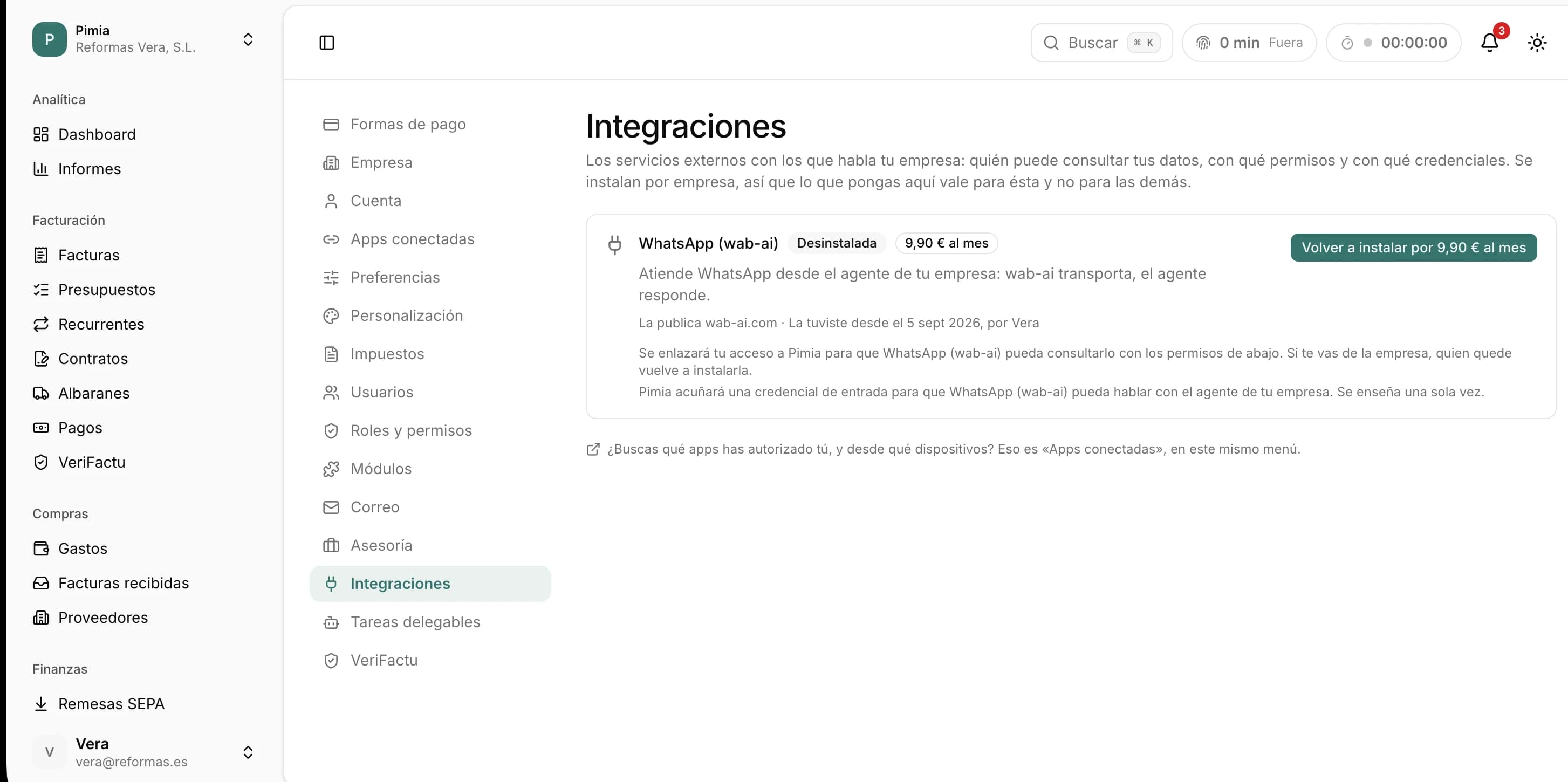Click the Correo envelope icon
The height and width of the screenshot is (782, 1568).
coord(331,507)
